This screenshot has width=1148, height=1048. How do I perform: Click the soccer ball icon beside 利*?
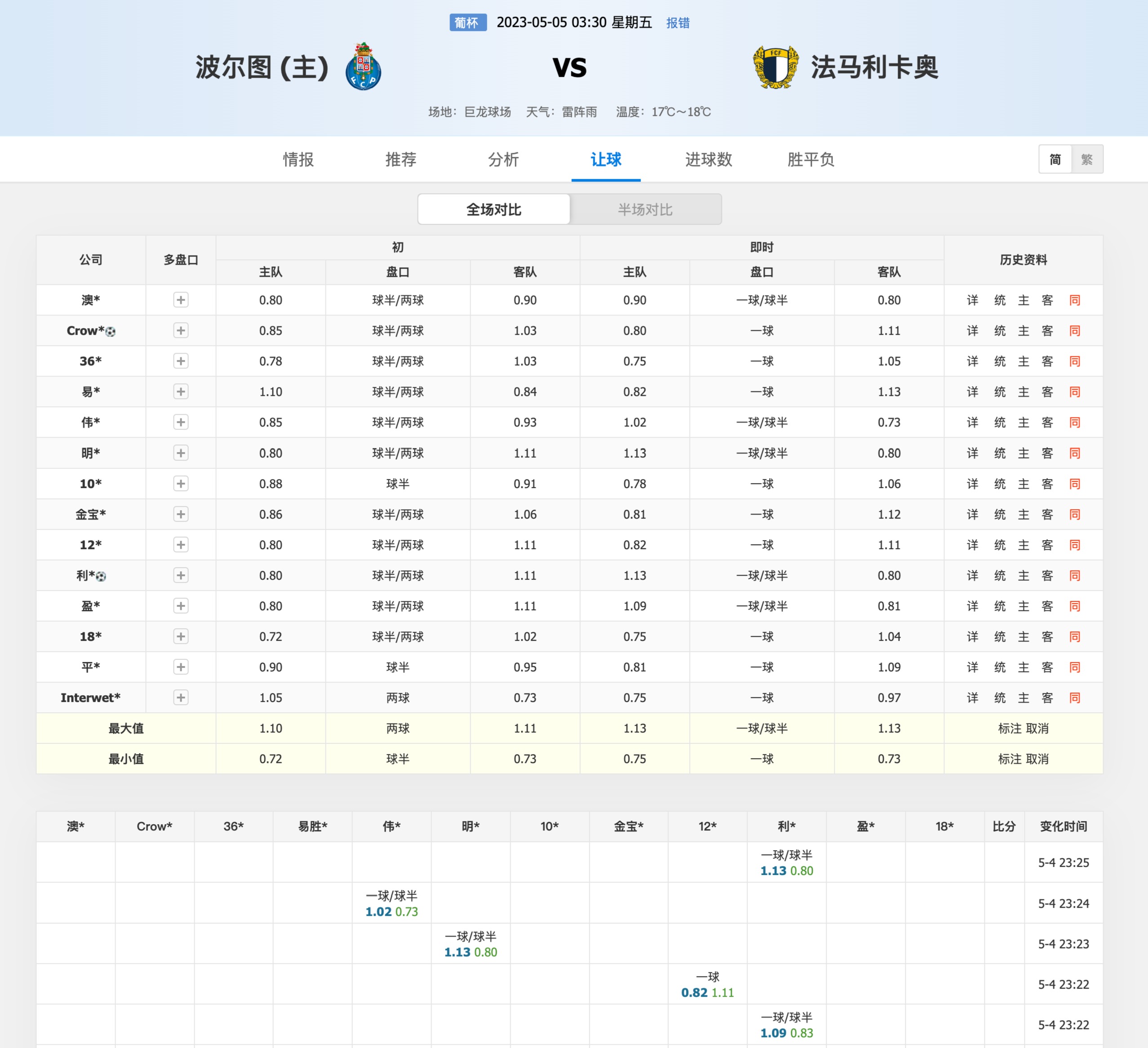(x=101, y=576)
